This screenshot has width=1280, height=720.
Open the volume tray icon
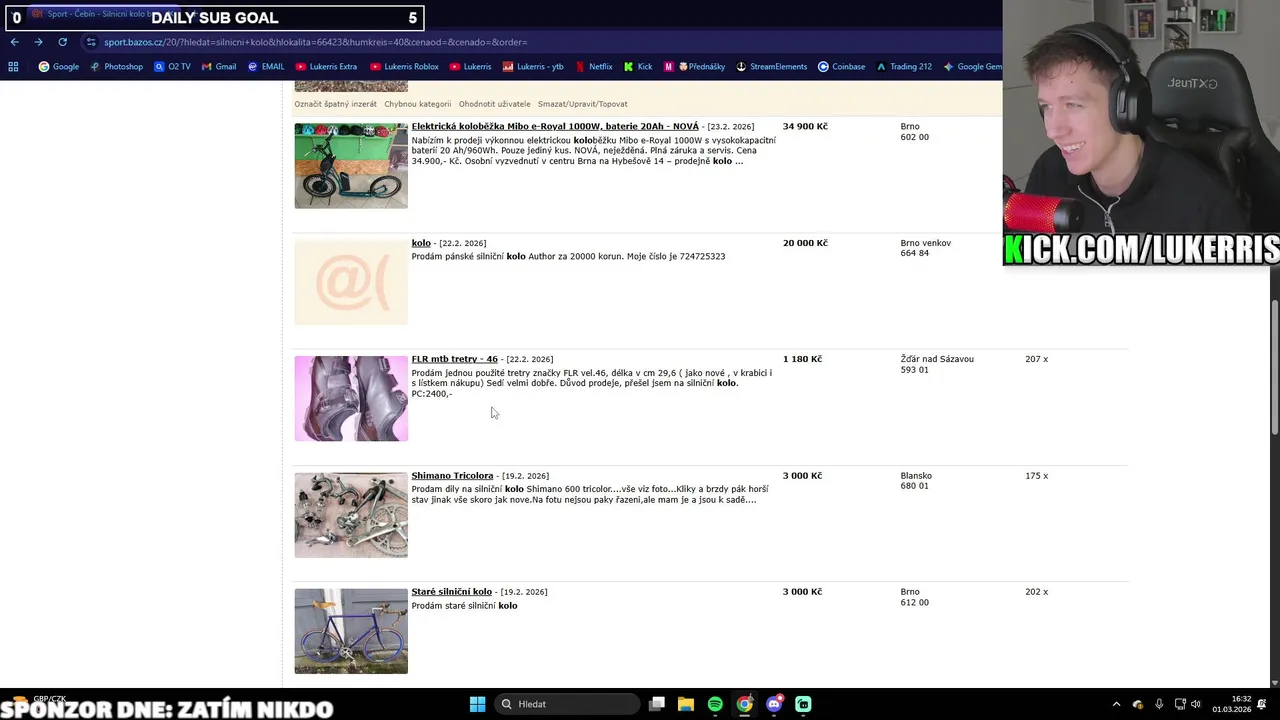pyautogui.click(x=1196, y=704)
